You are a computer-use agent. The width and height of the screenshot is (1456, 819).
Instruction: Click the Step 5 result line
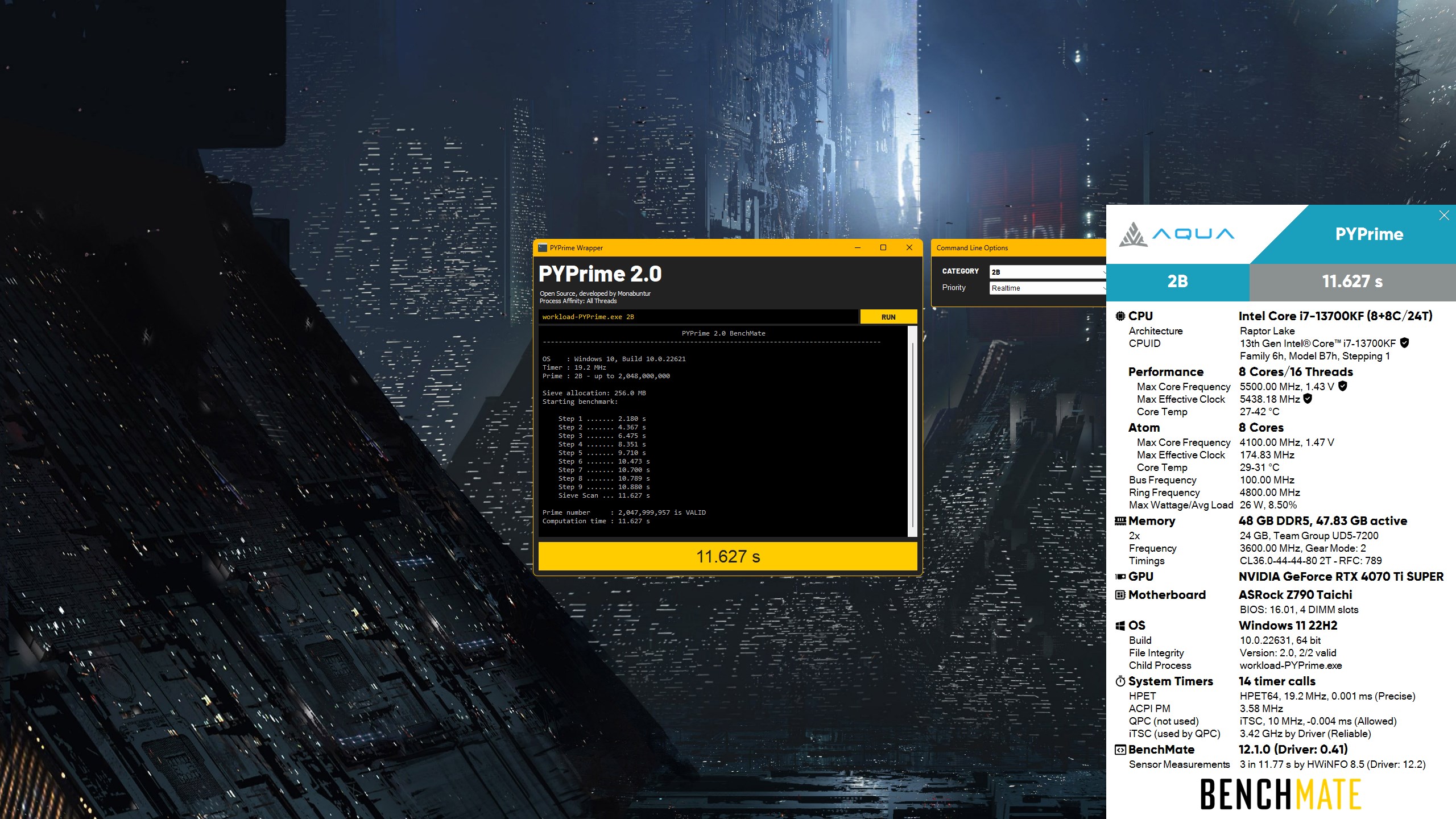tap(602, 453)
